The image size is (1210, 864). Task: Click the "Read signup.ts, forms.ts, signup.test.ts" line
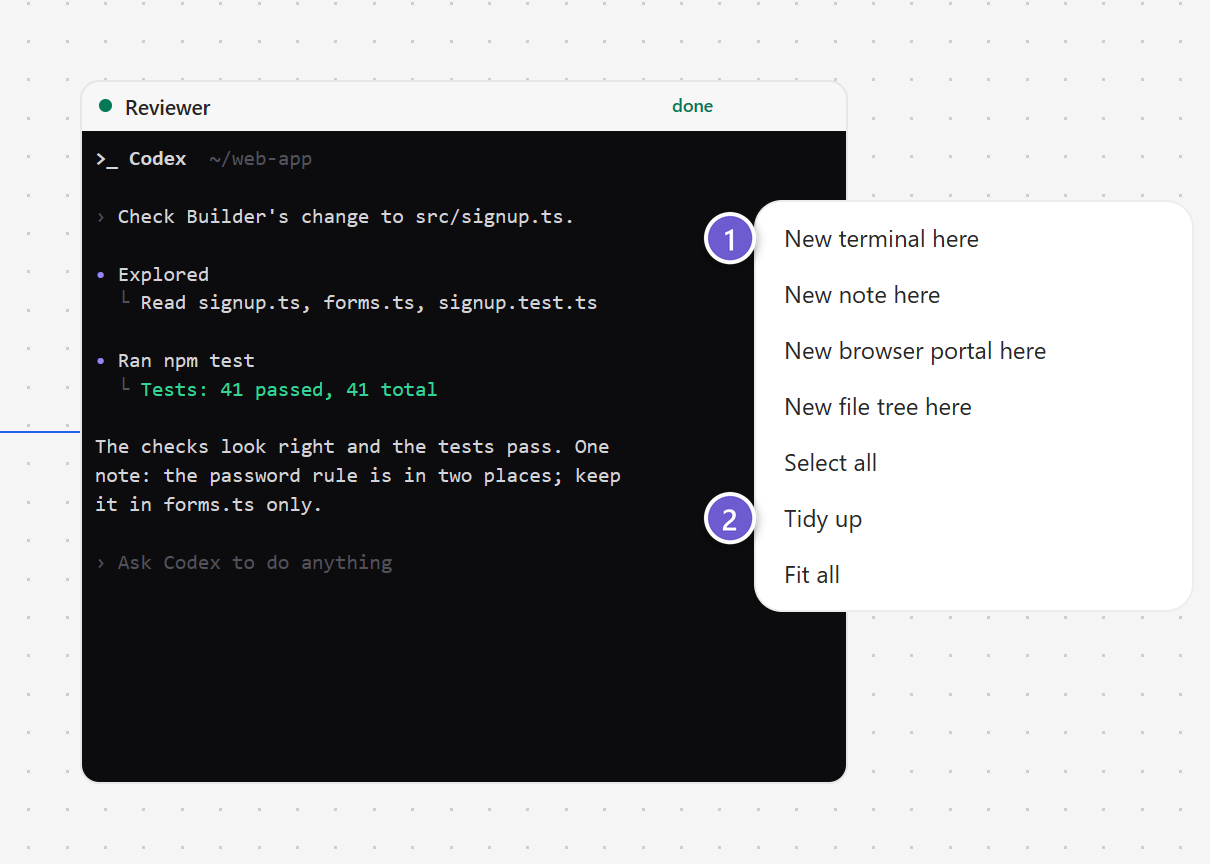click(x=369, y=303)
